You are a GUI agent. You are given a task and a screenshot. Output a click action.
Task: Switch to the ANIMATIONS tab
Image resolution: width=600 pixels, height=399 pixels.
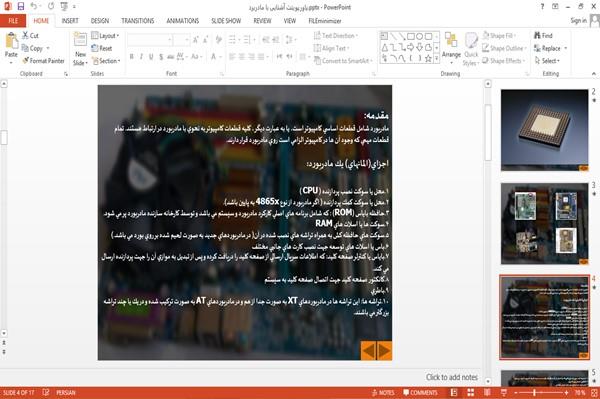point(183,21)
